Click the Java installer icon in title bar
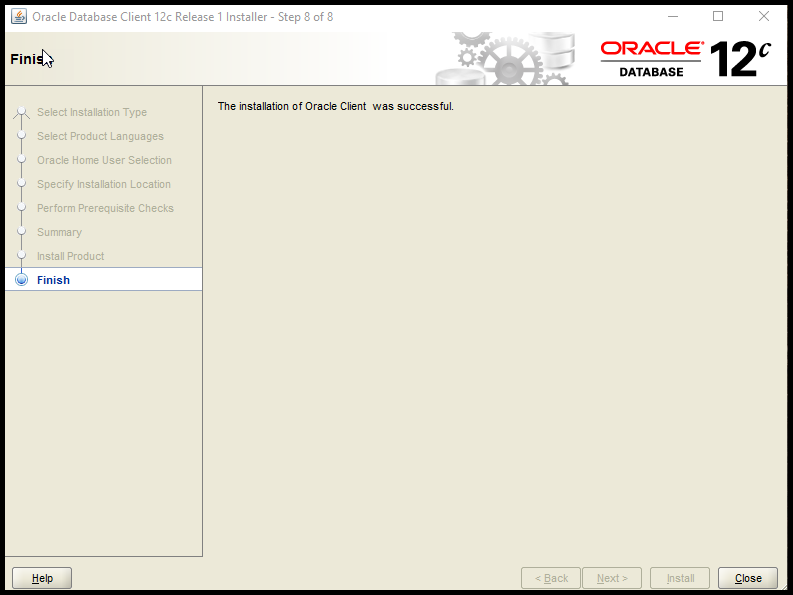Screen dimensions: 793x595 [19, 16]
